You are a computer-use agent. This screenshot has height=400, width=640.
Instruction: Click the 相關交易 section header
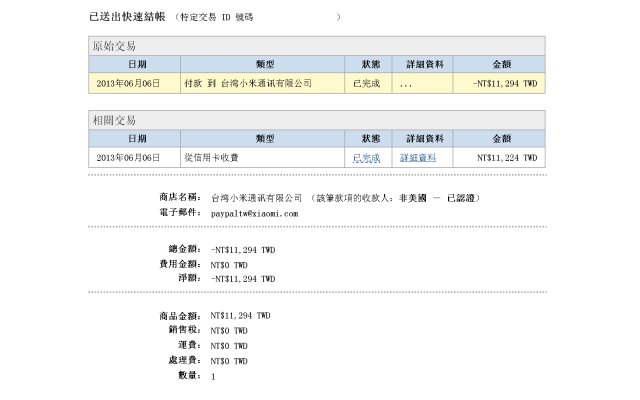click(317, 120)
